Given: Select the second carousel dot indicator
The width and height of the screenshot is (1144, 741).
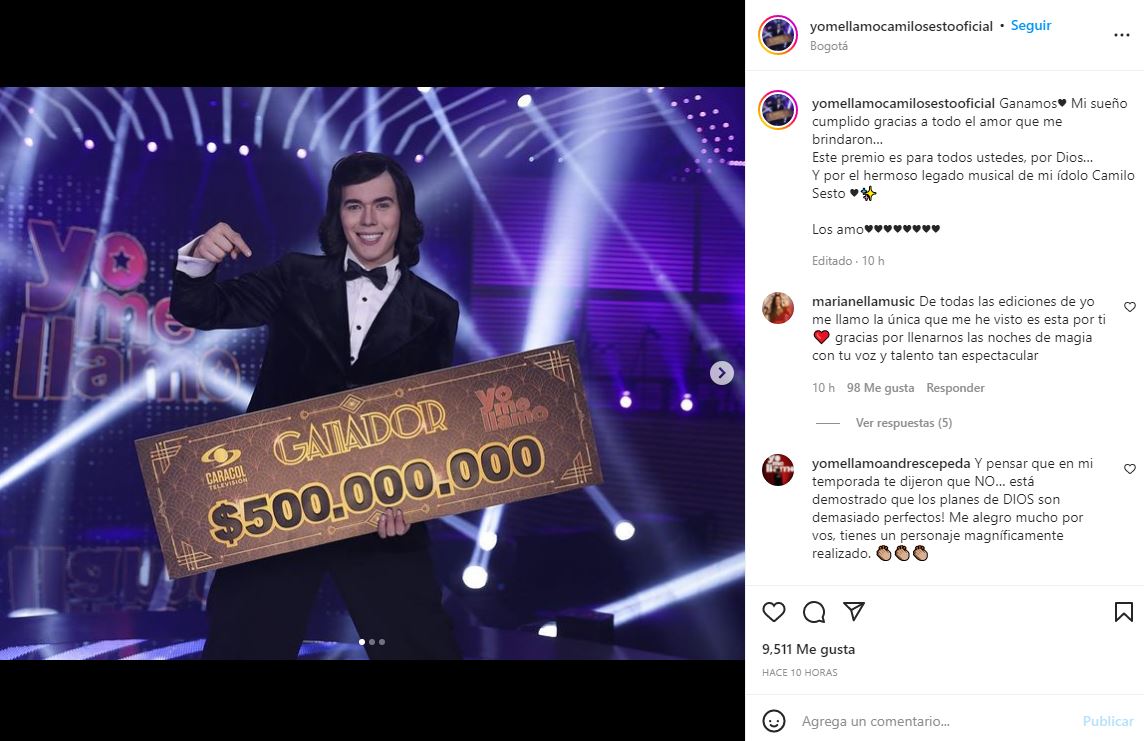Looking at the screenshot, I should pos(372,642).
